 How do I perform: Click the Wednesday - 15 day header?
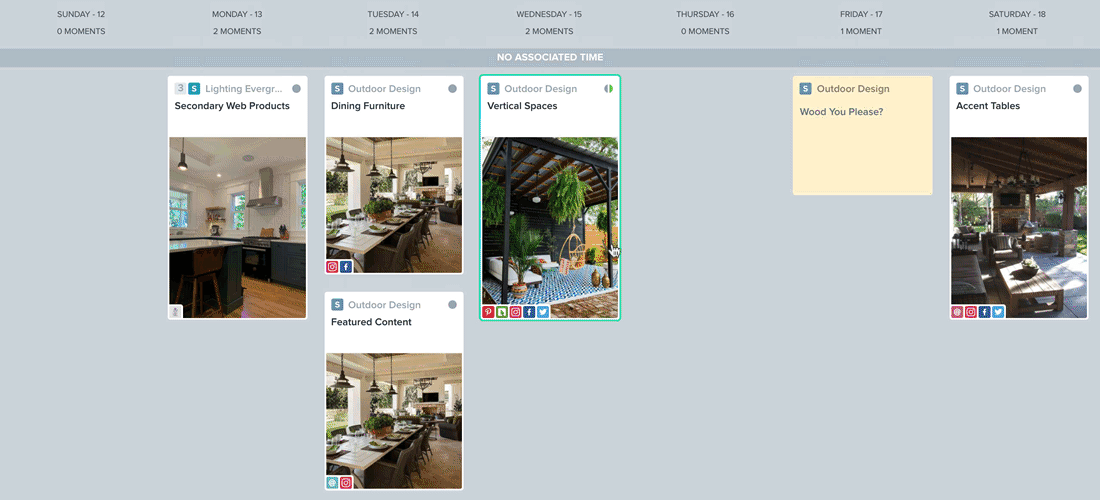coord(549,14)
